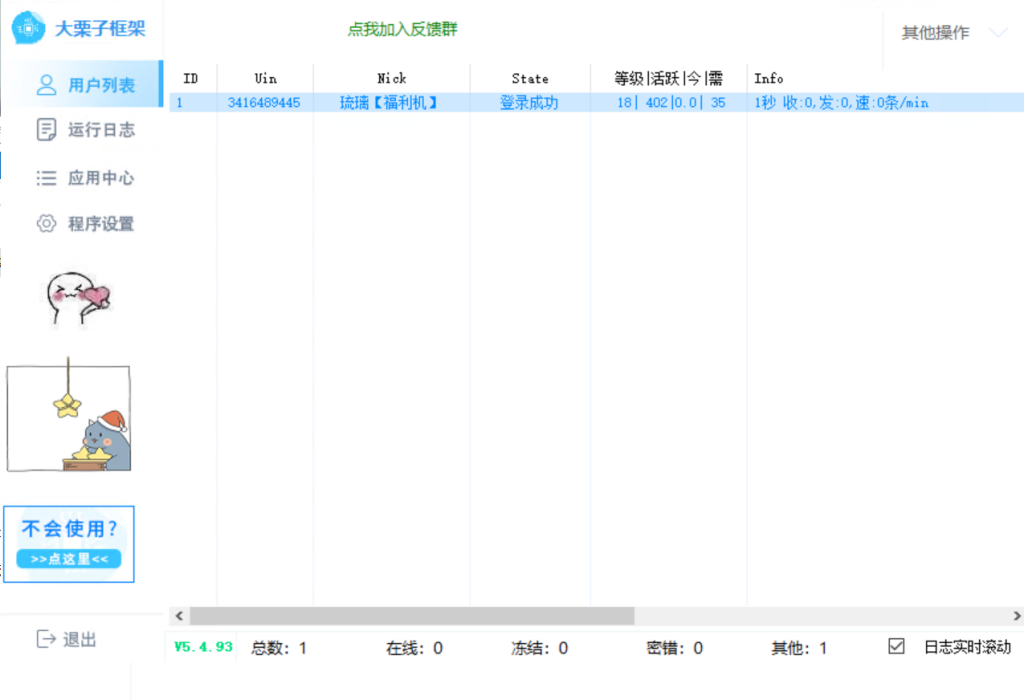The width and height of the screenshot is (1024, 700).
Task: Click the 运行日志 document icon
Action: point(46,130)
